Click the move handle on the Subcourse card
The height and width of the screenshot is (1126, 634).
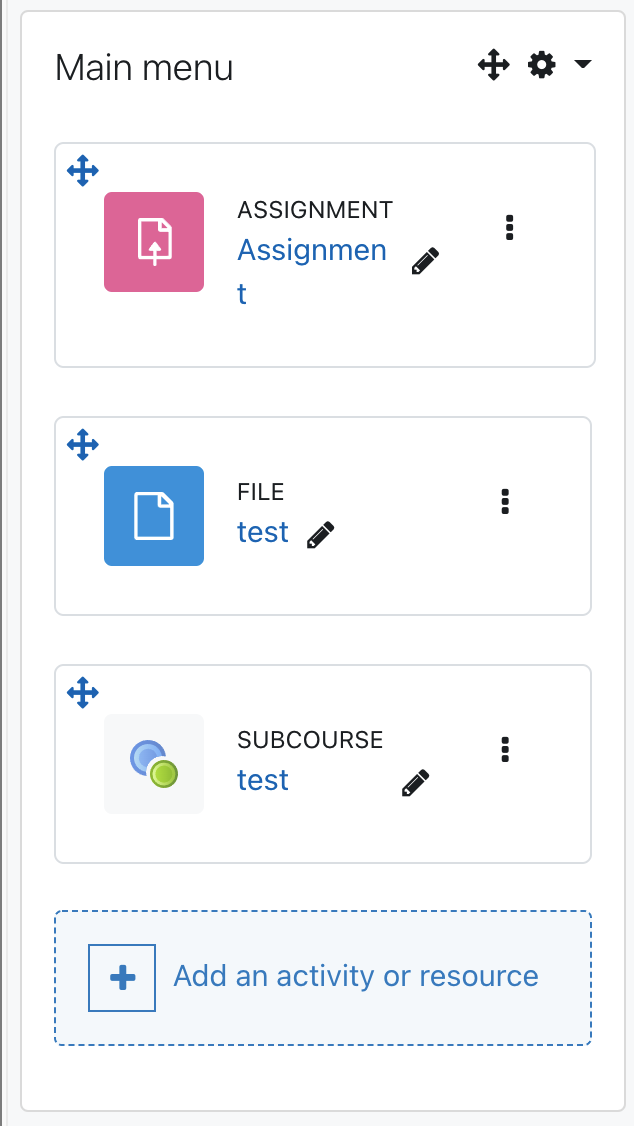[83, 692]
